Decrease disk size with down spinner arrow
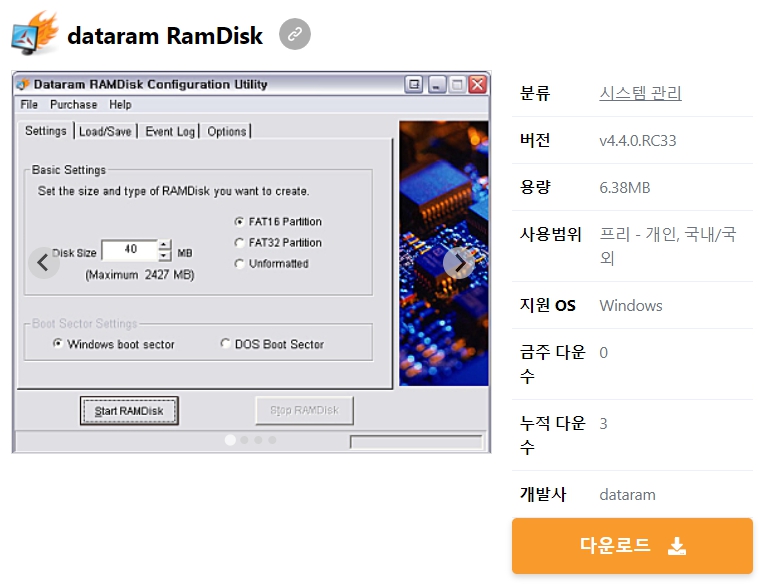Image resolution: width=759 pixels, height=588 pixels. pos(165,255)
